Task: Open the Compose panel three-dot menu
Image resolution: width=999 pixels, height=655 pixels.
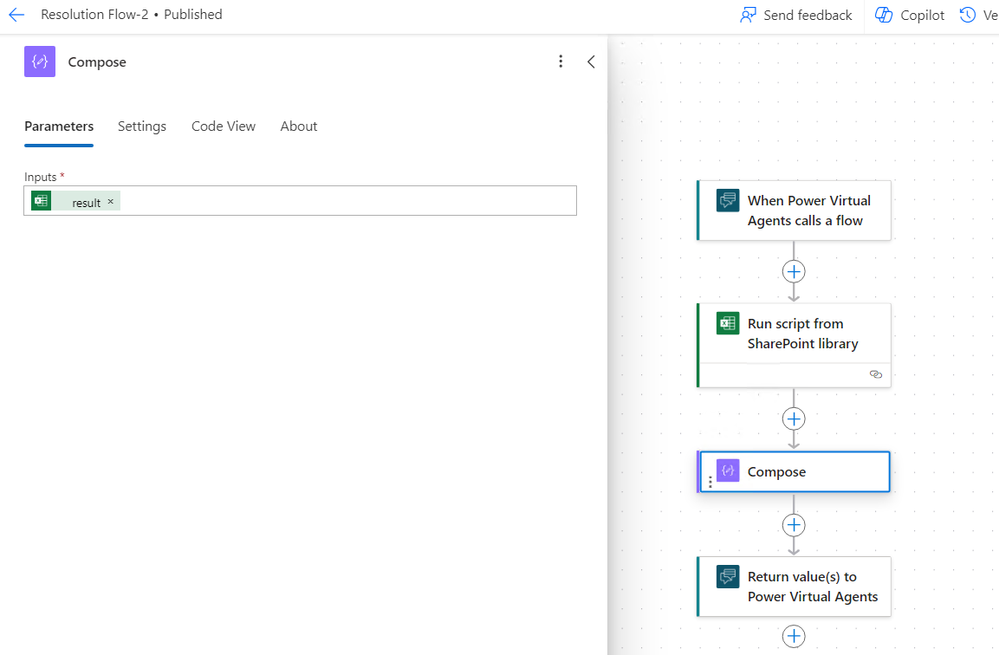Action: 560,62
